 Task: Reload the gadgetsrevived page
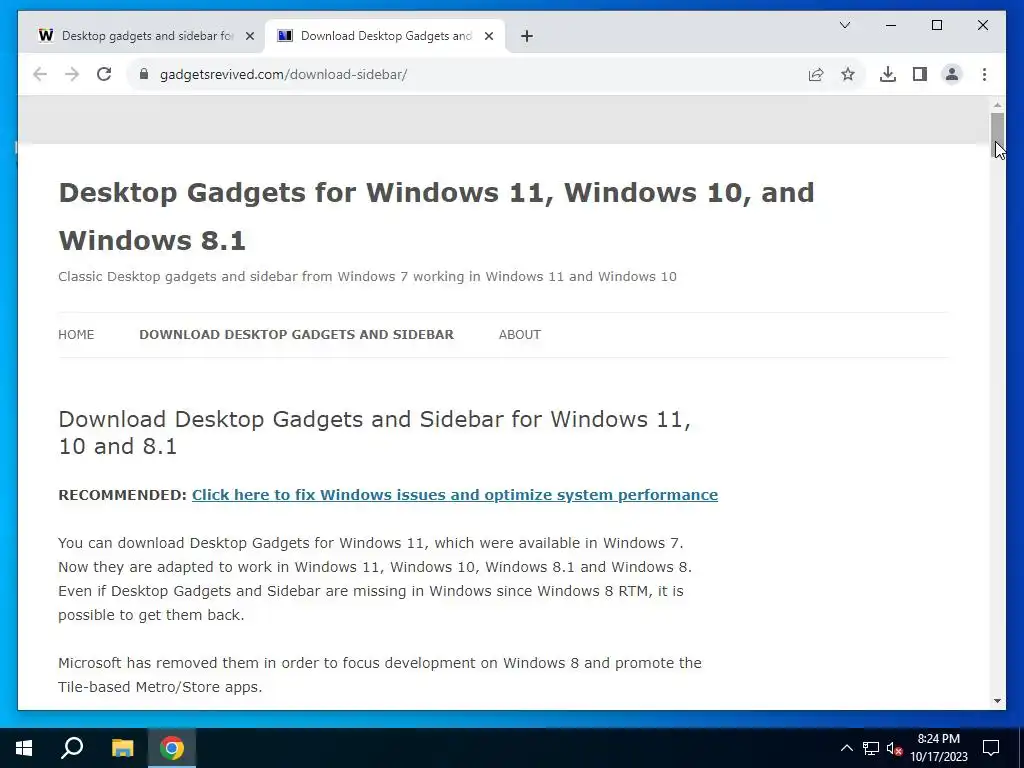click(104, 74)
